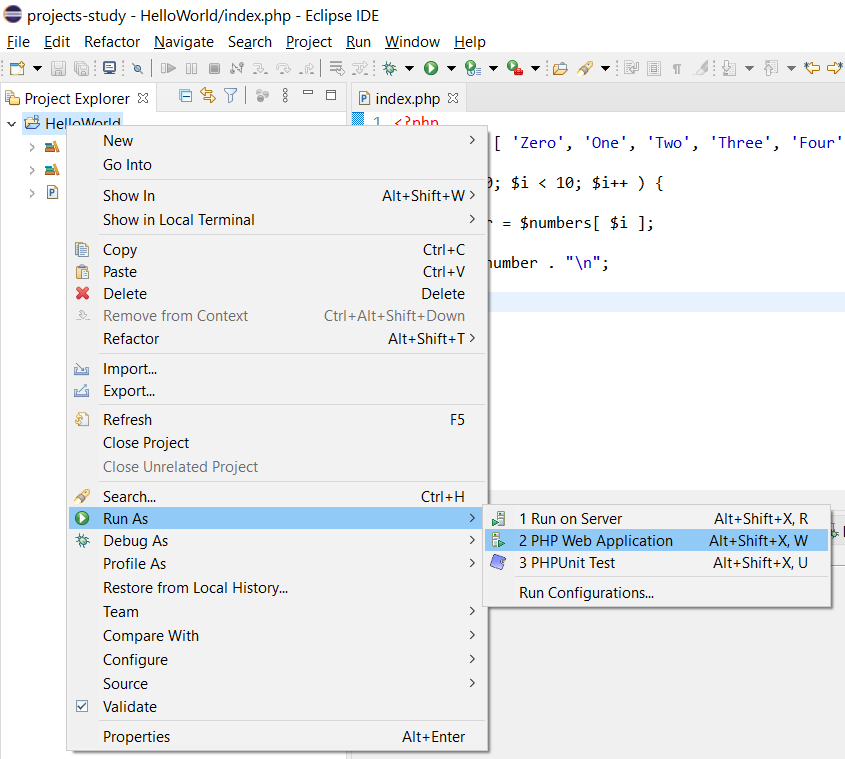Screen dimensions: 845x759
Task: Click the Open Task folder icon
Action: pos(560,68)
